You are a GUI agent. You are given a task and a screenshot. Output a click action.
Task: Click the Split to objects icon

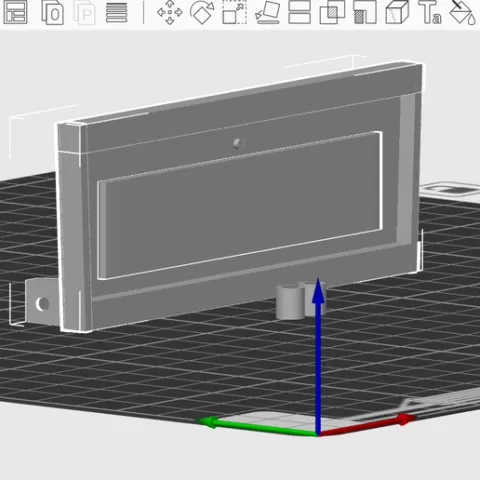(52, 12)
